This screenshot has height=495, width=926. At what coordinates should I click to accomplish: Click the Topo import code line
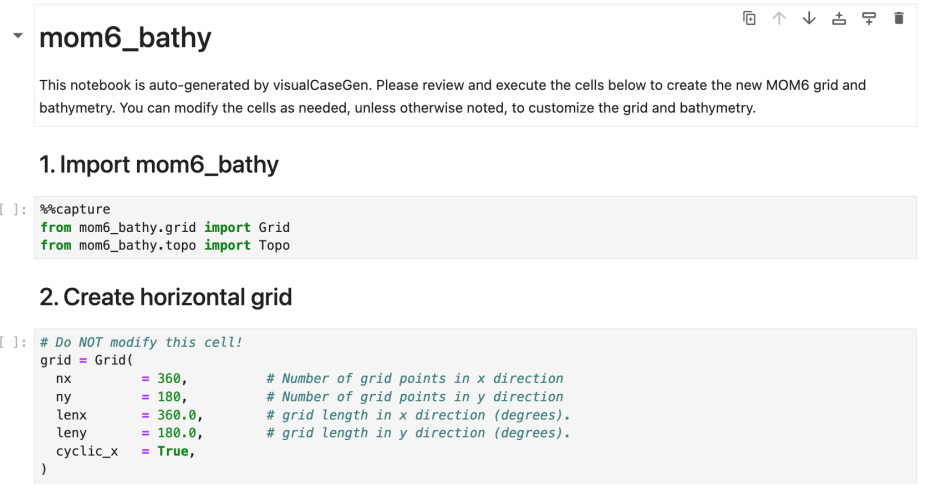165,245
